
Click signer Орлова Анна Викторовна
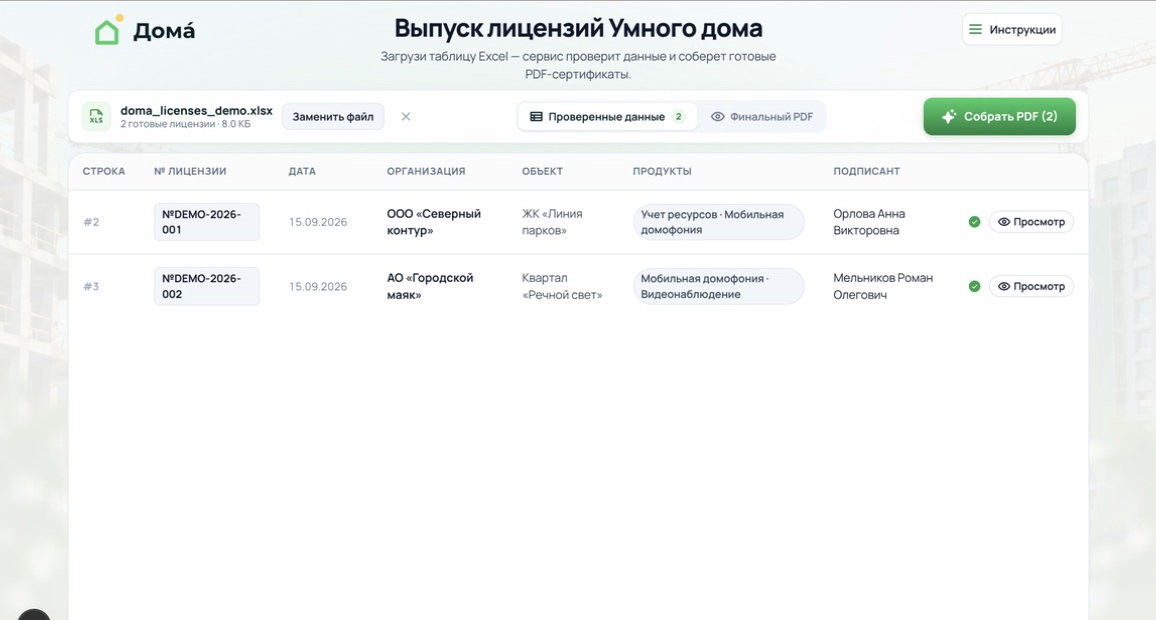tap(869, 222)
